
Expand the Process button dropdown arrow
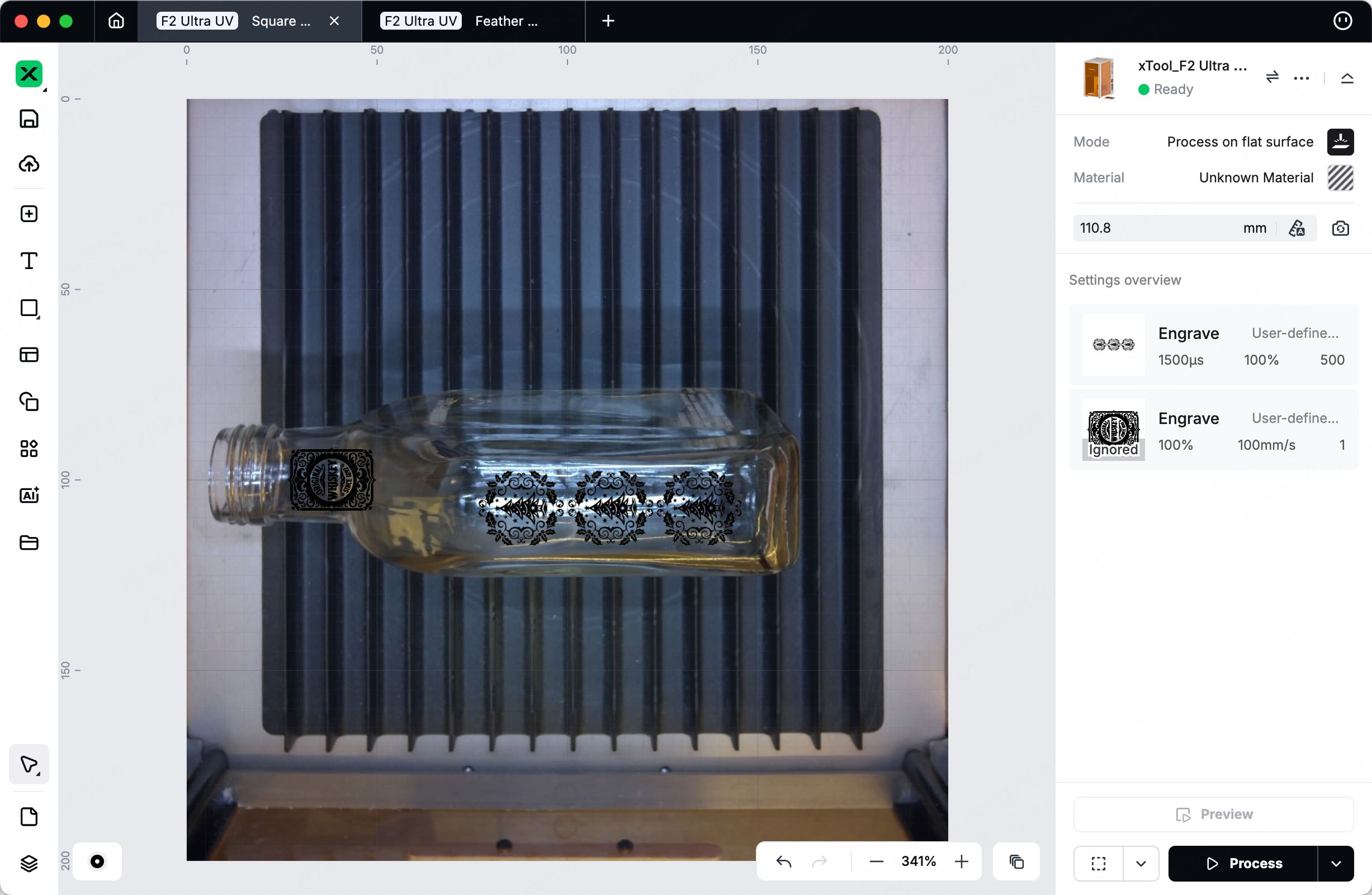(x=1336, y=863)
